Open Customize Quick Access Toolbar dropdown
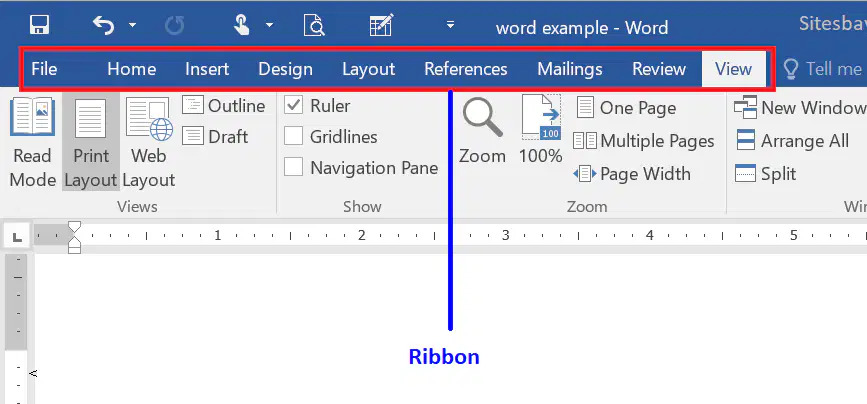Viewport: 867px width, 404px height. tap(451, 24)
